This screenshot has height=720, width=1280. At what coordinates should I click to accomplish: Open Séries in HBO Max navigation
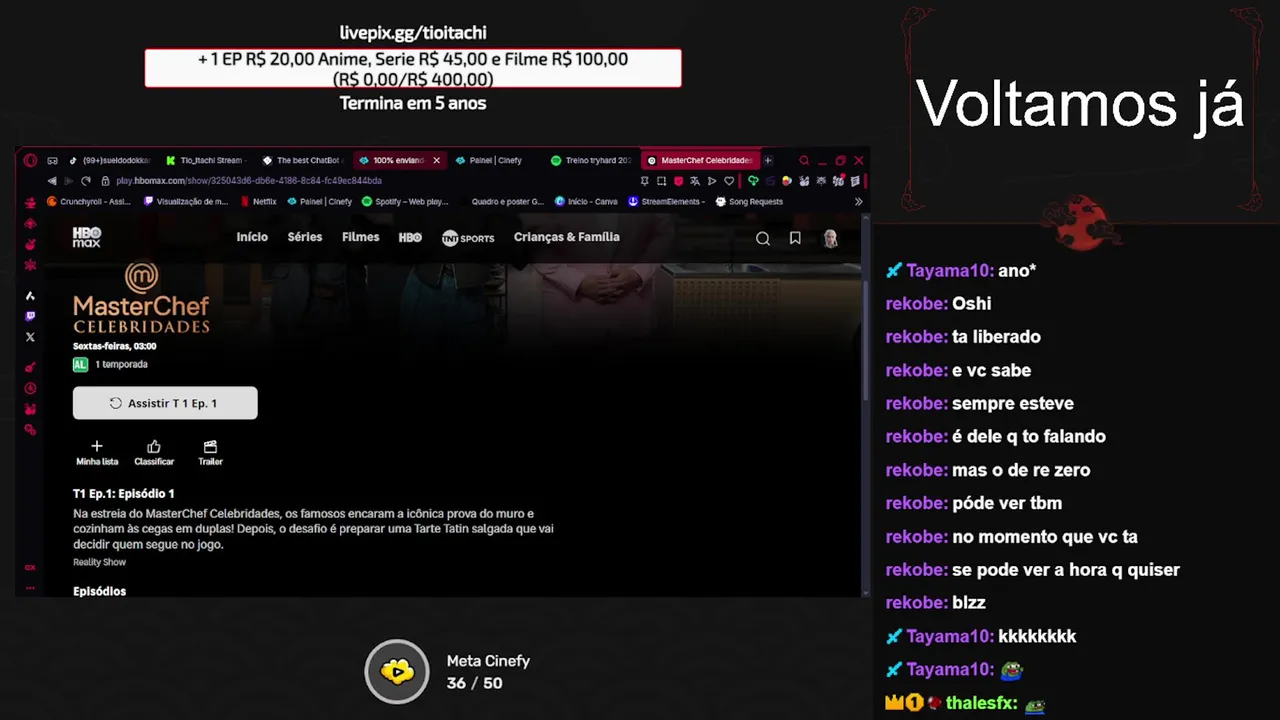305,237
